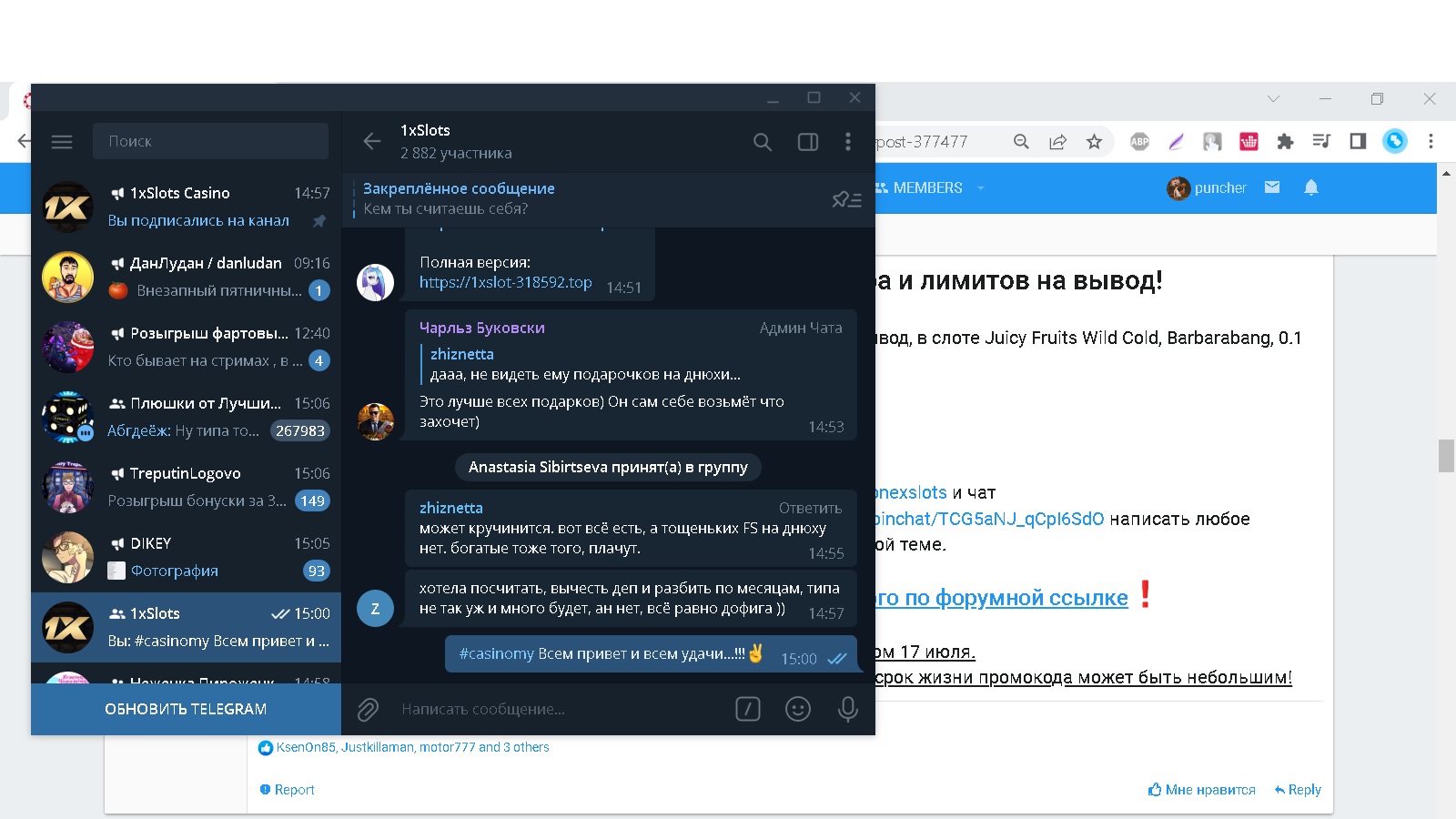Click 1xSlots chat title header
This screenshot has width=1456, height=819.
425,130
